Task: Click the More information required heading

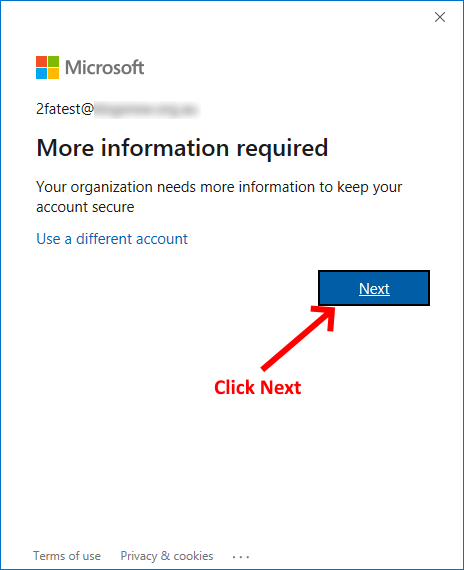Action: 182,148
